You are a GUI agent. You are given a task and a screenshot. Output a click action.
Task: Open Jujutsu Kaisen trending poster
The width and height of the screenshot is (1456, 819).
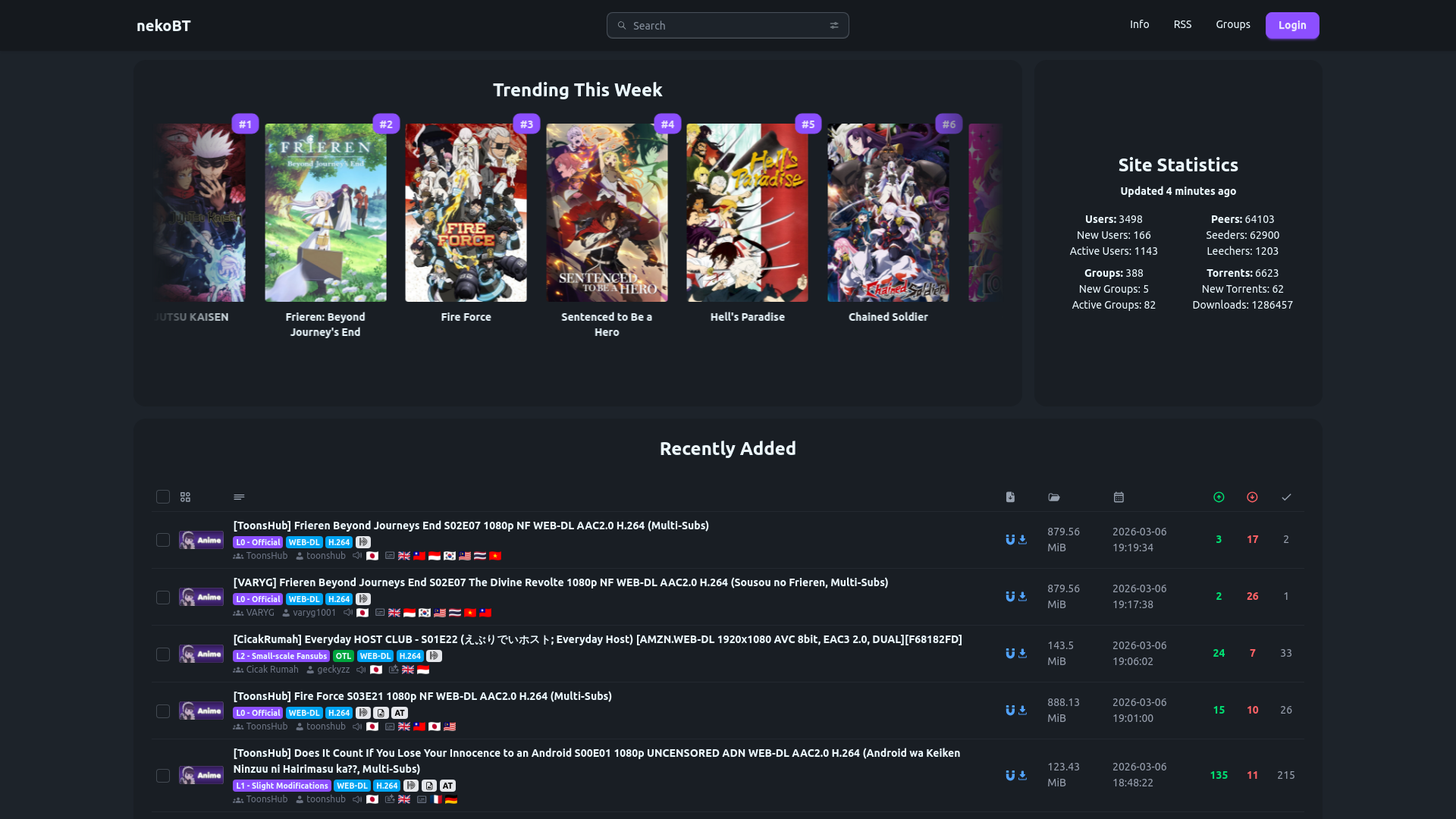click(x=199, y=213)
